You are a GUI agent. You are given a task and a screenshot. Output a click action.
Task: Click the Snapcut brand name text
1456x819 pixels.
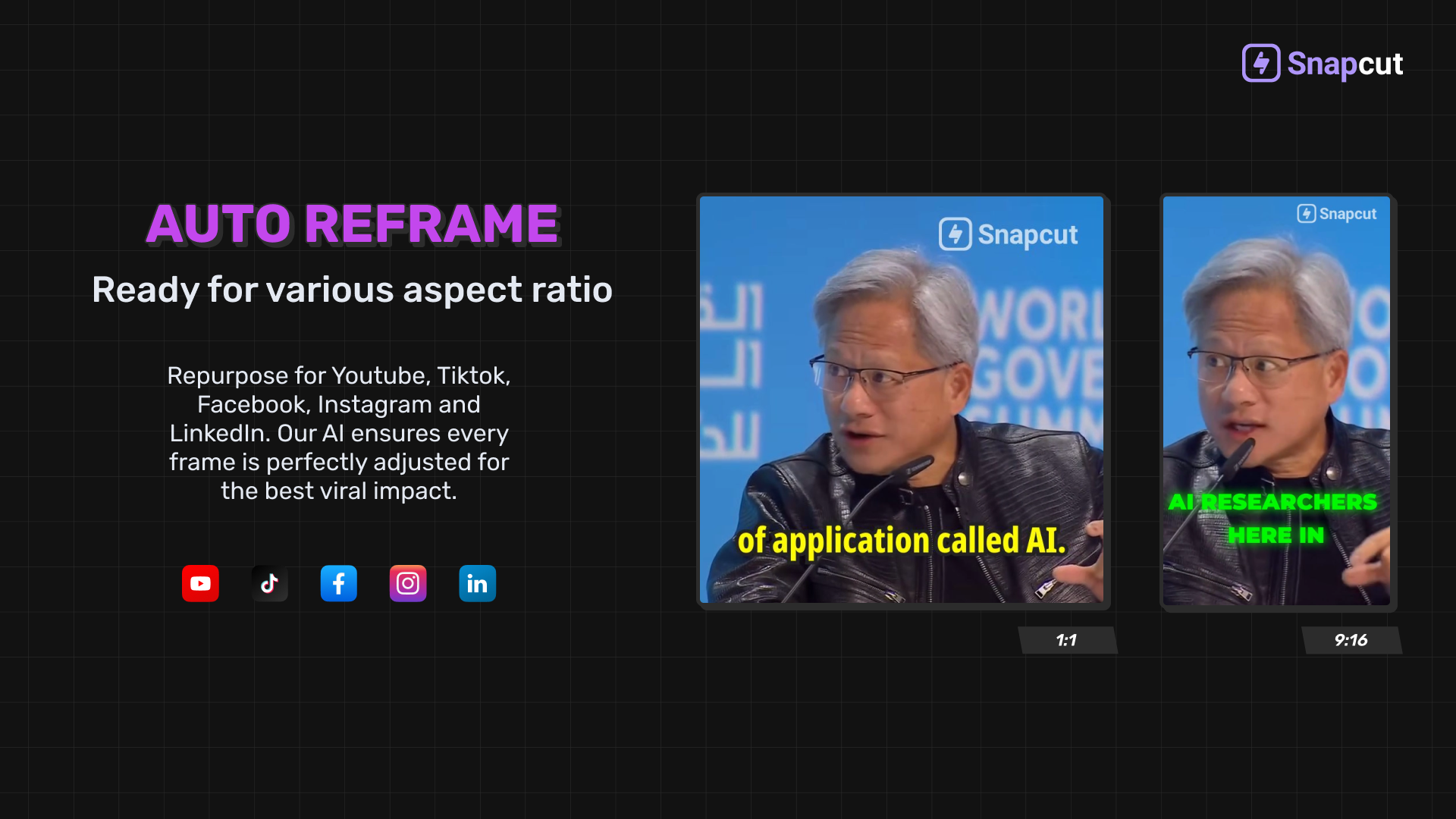[1345, 64]
